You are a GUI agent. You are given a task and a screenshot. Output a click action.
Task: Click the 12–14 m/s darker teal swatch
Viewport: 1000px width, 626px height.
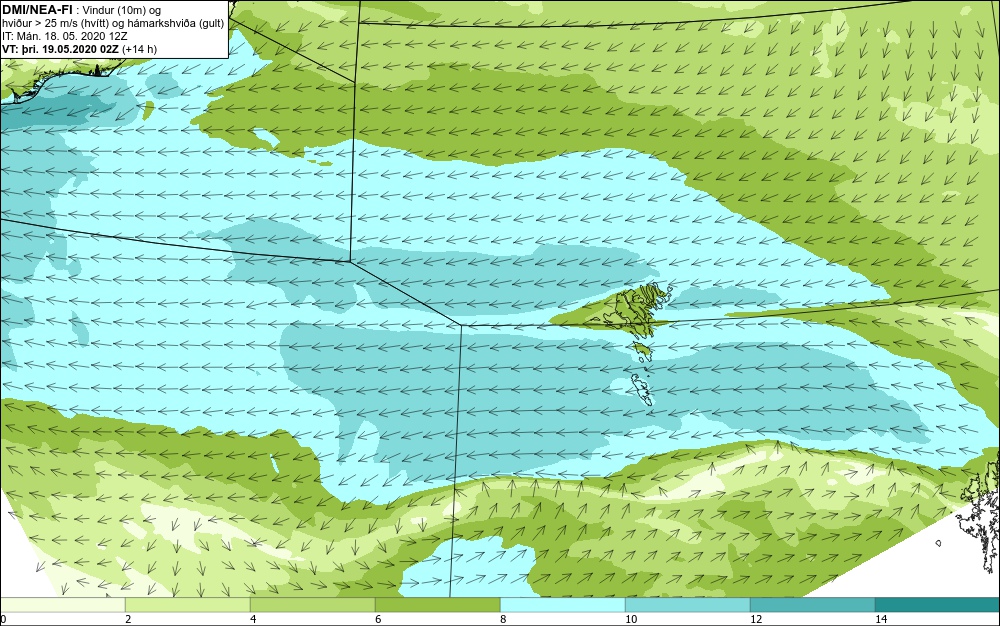812,605
